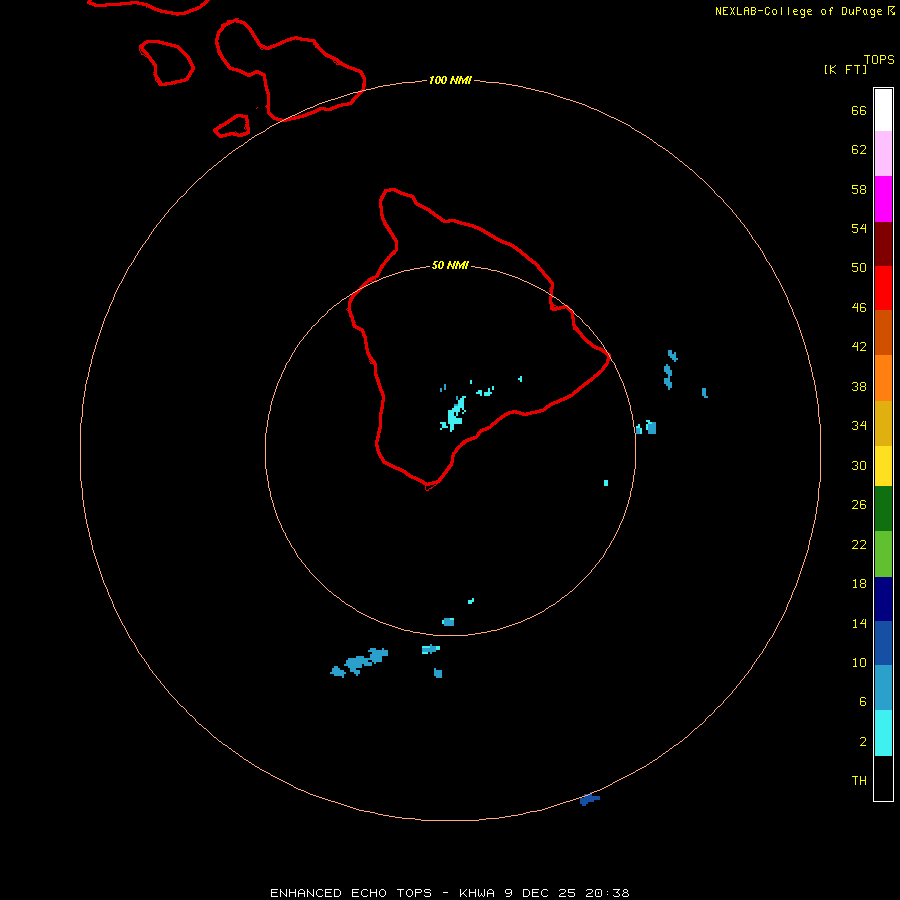
Task: Click the cyan 6 kft legend swatch
Action: click(883, 733)
